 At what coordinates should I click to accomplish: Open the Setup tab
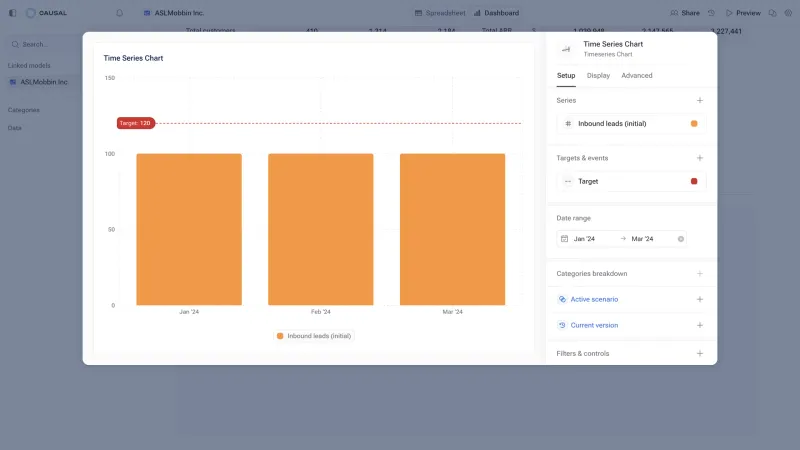pyautogui.click(x=566, y=76)
